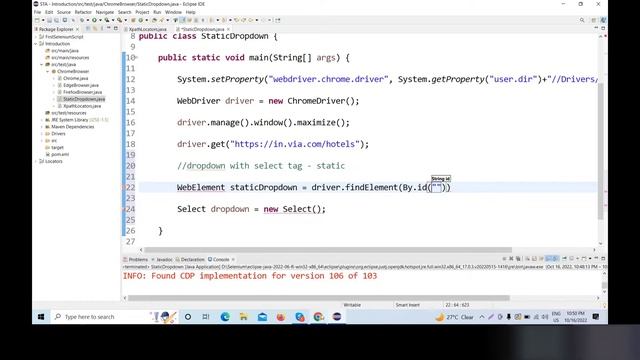The width and height of the screenshot is (640, 360).
Task: Click Remove All Terminated Launches in Console
Action: click(518, 258)
